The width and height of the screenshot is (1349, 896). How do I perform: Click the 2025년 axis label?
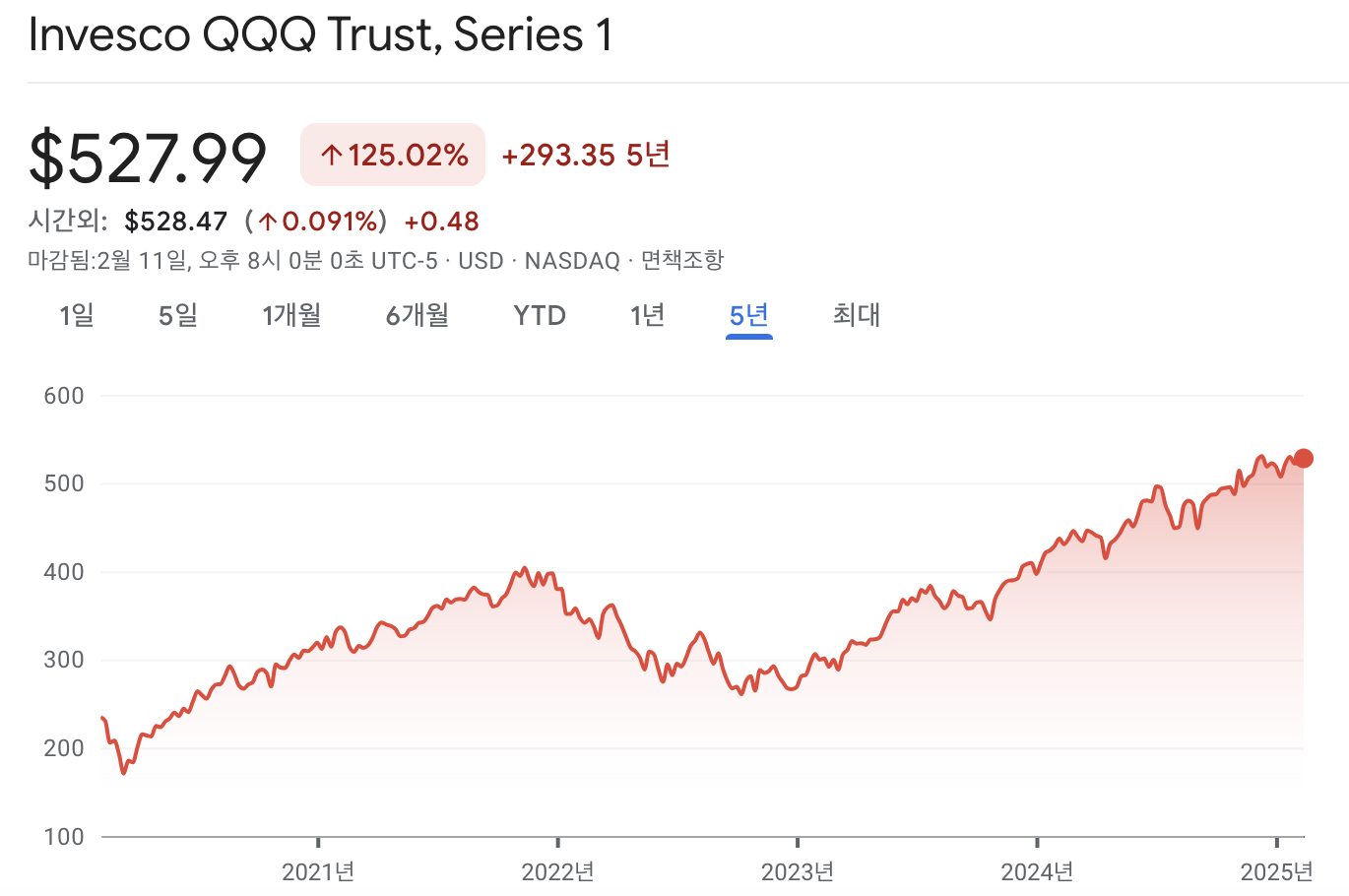coord(1278,871)
